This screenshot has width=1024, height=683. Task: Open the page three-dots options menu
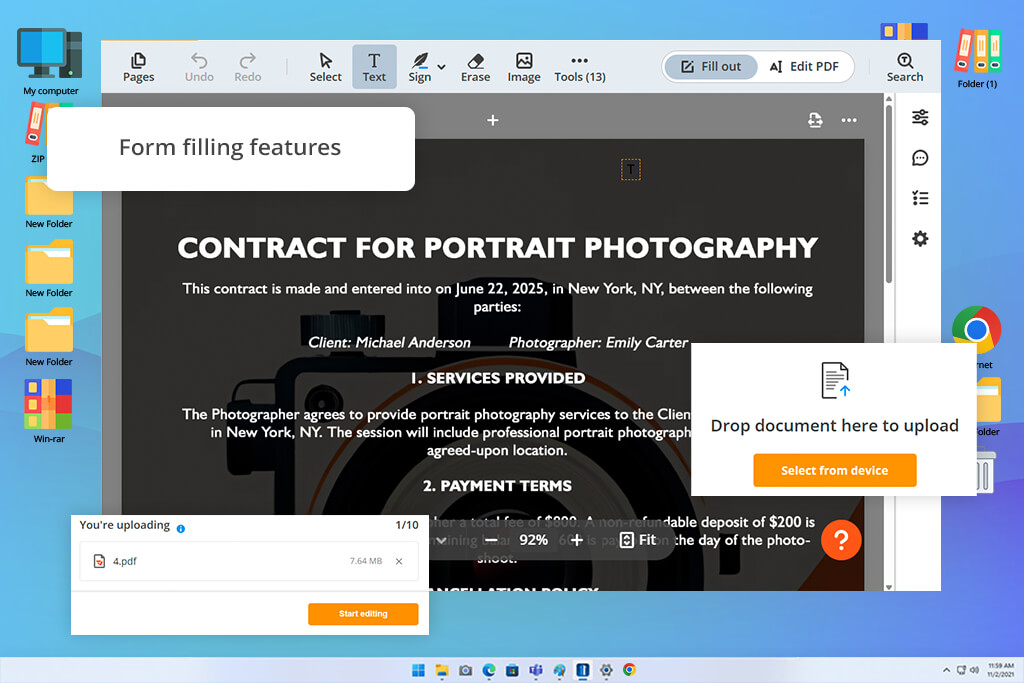pyautogui.click(x=849, y=120)
